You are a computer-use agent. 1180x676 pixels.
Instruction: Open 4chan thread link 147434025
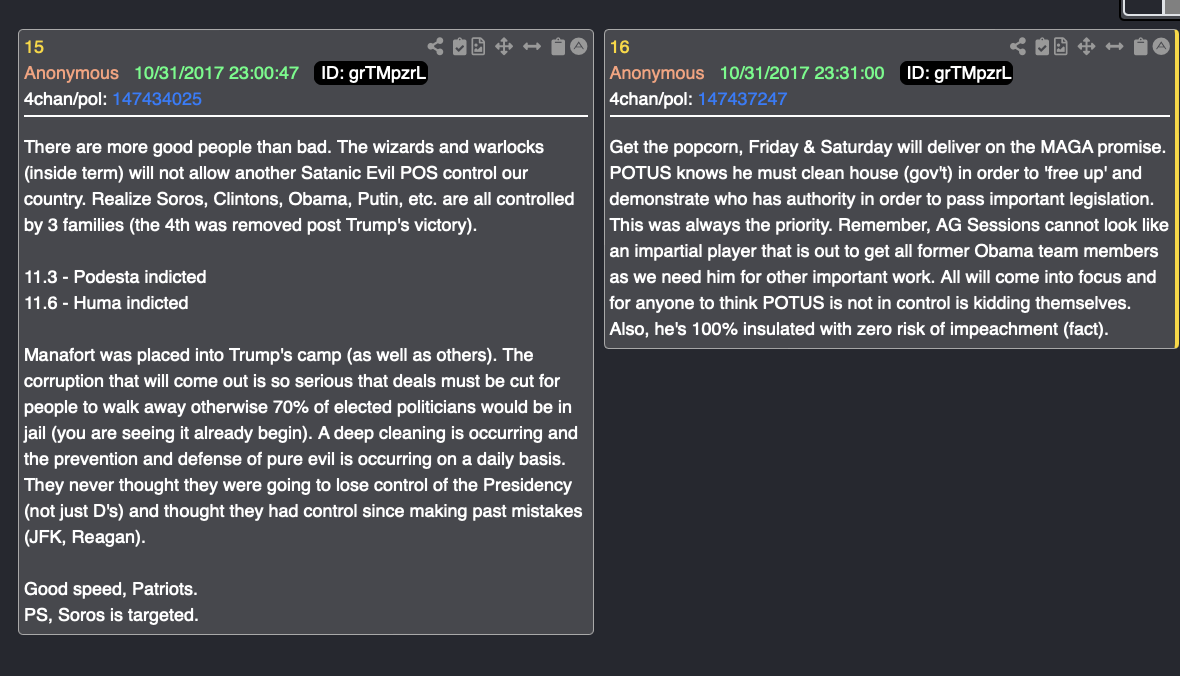157,99
